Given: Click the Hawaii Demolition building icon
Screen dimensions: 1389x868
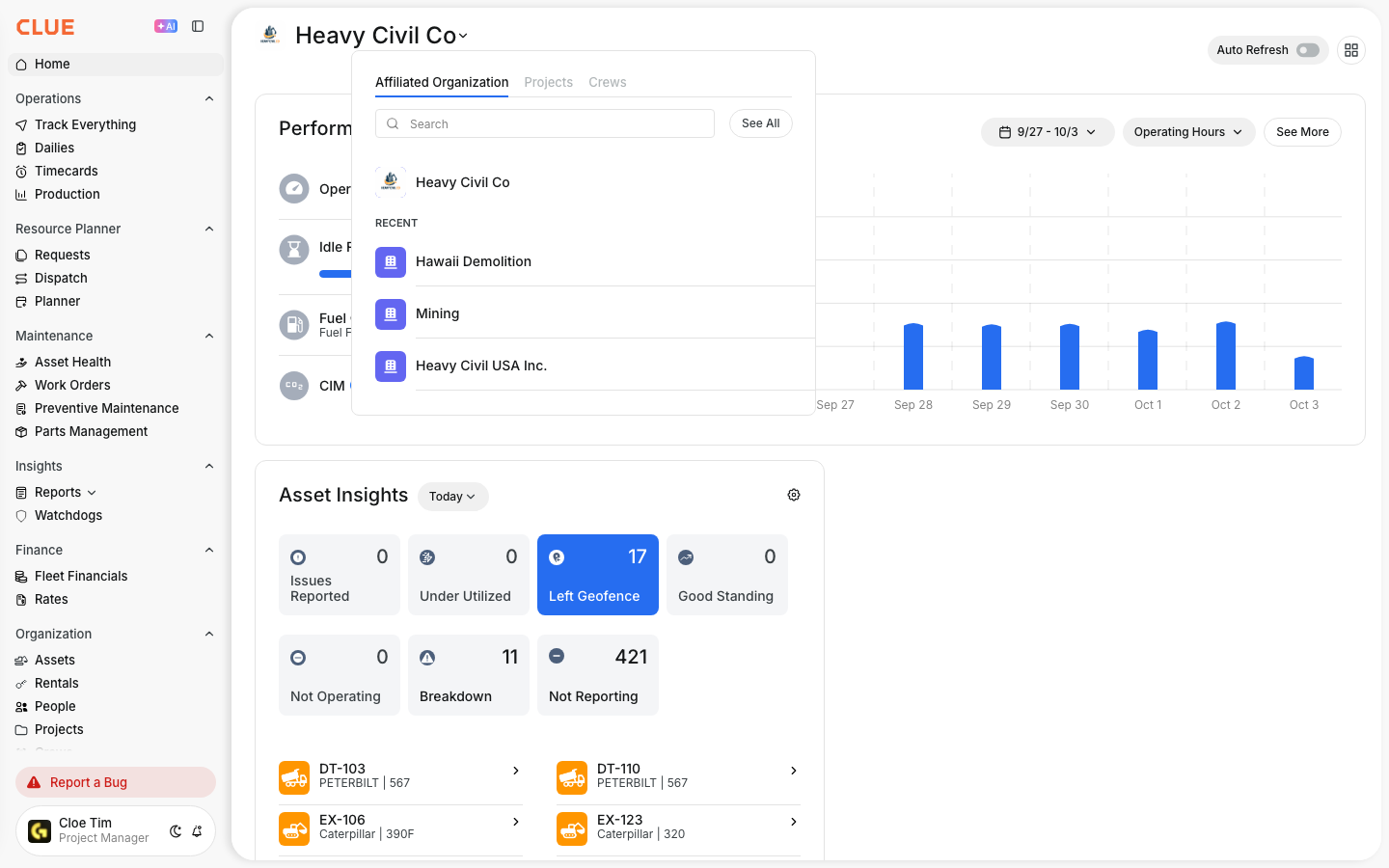Looking at the screenshot, I should 391,261.
